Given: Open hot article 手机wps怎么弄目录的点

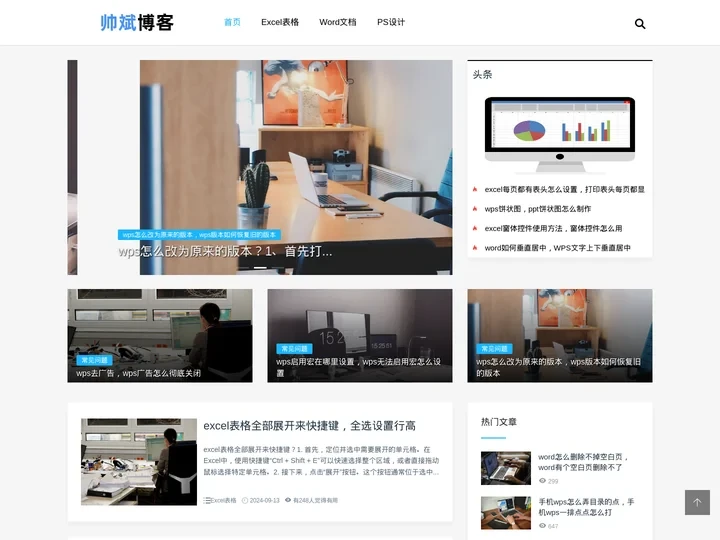Looking at the screenshot, I should (x=586, y=507).
